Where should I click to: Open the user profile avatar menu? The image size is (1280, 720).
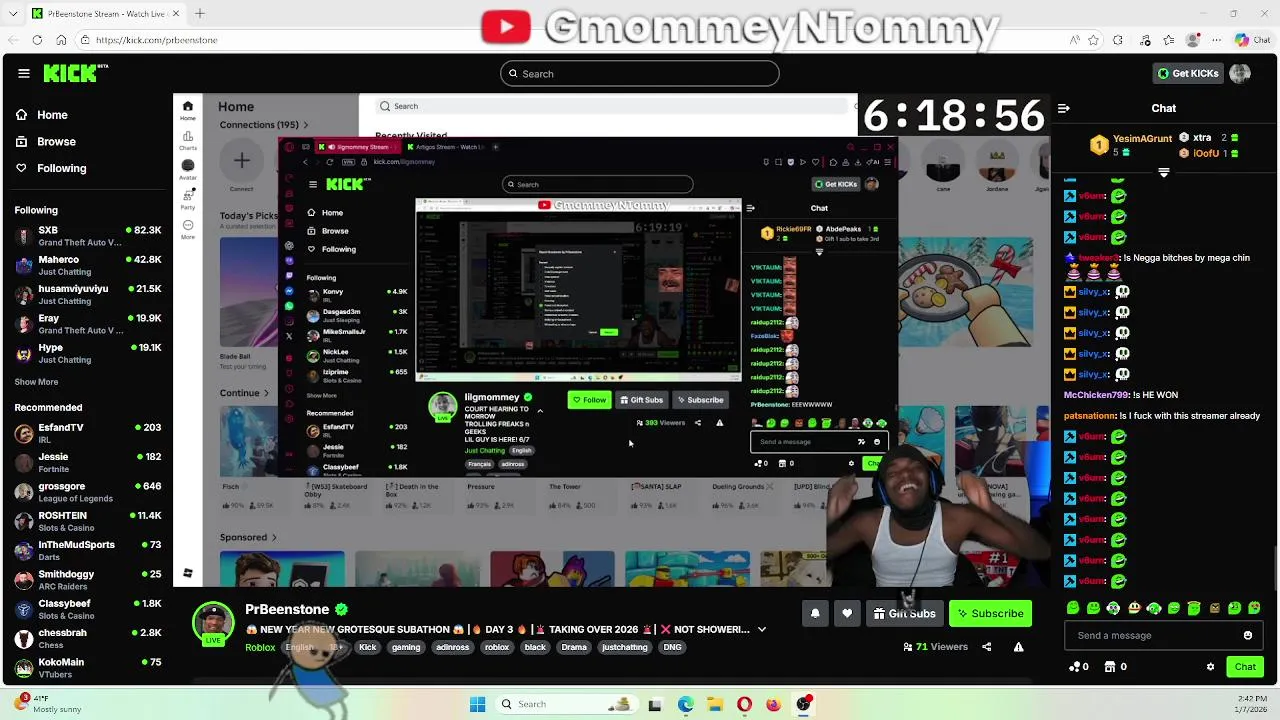pos(1240,73)
